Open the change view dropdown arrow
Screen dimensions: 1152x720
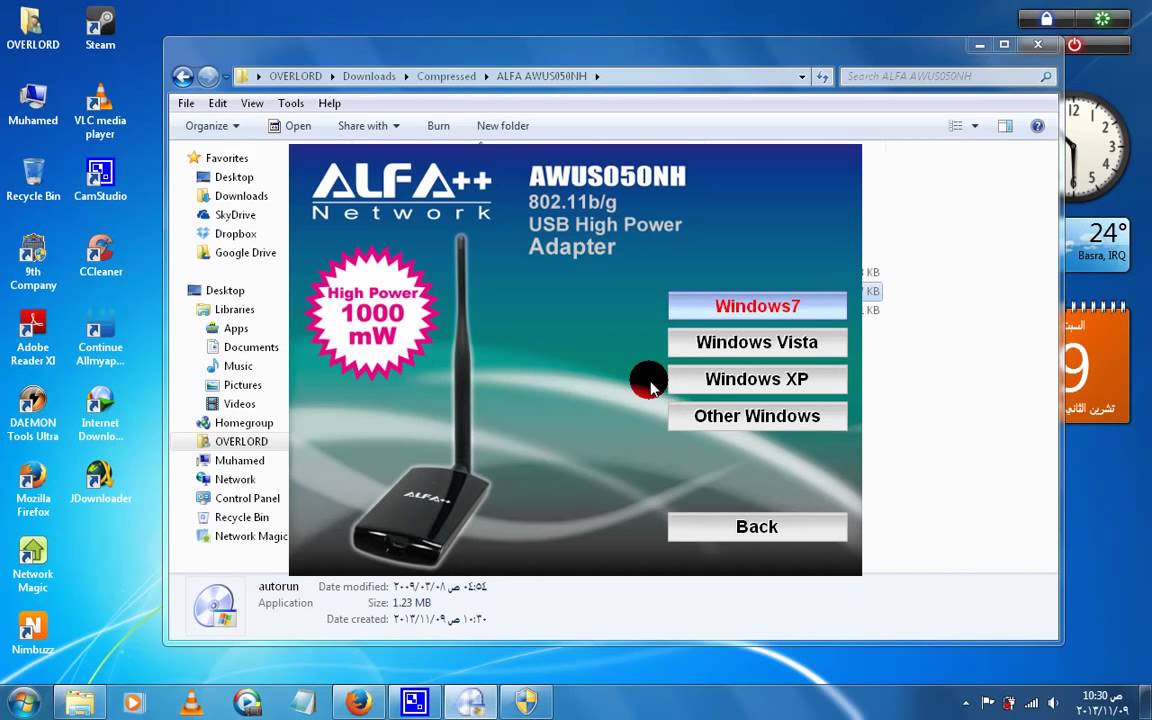975,126
